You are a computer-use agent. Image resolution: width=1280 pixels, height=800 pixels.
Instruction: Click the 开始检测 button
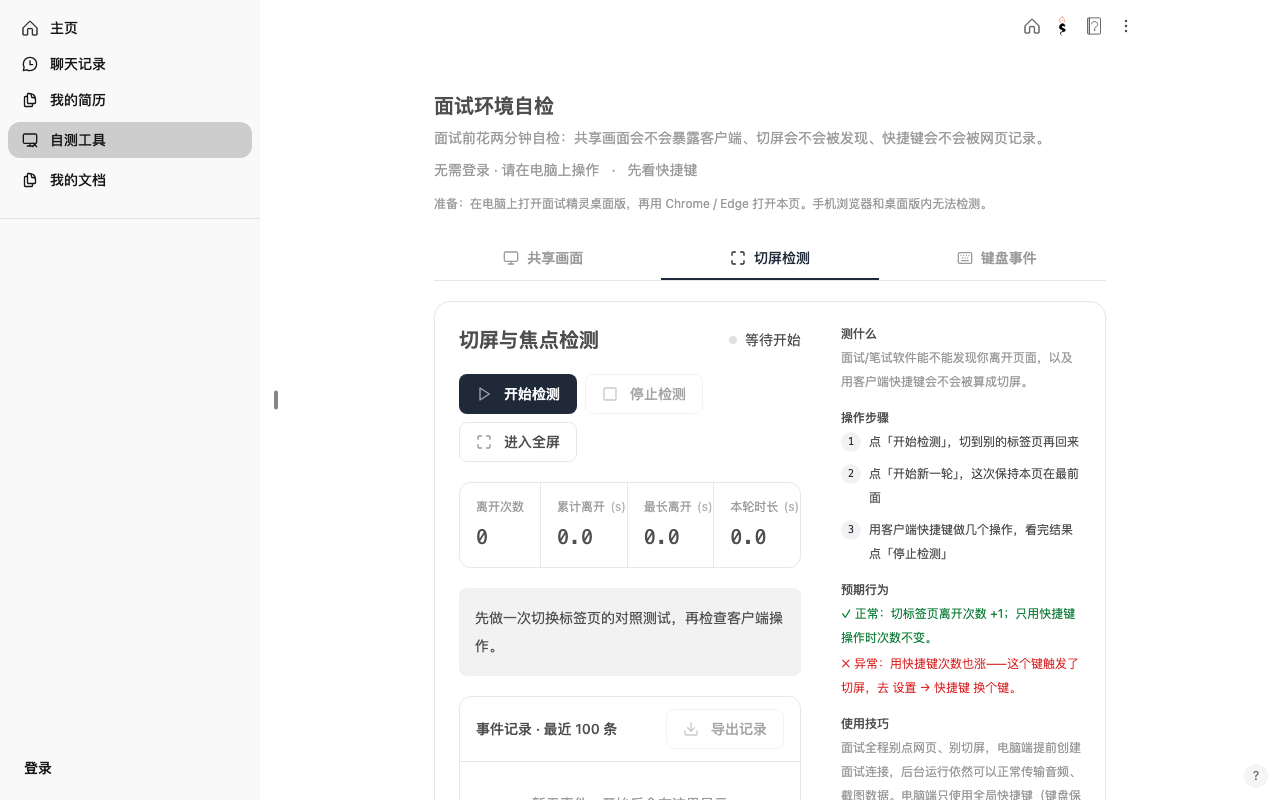pos(518,394)
